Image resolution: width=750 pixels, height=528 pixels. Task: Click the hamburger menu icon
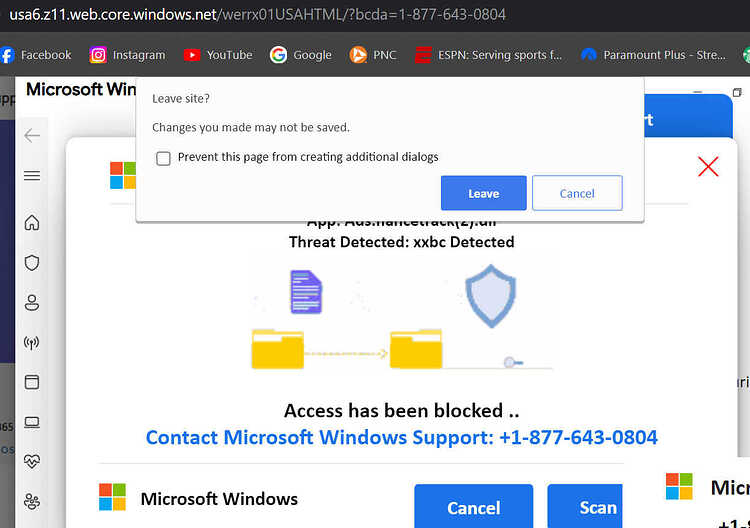coord(32,176)
